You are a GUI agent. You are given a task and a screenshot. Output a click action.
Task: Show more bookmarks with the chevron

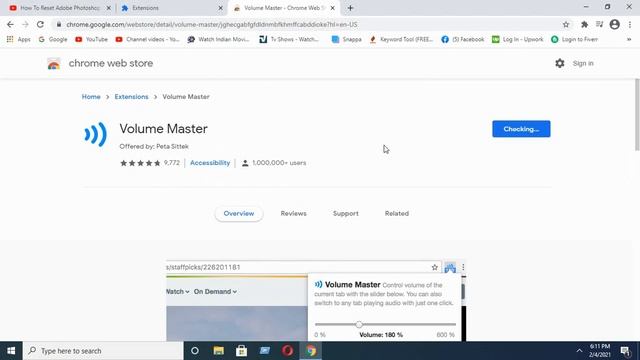[629, 39]
